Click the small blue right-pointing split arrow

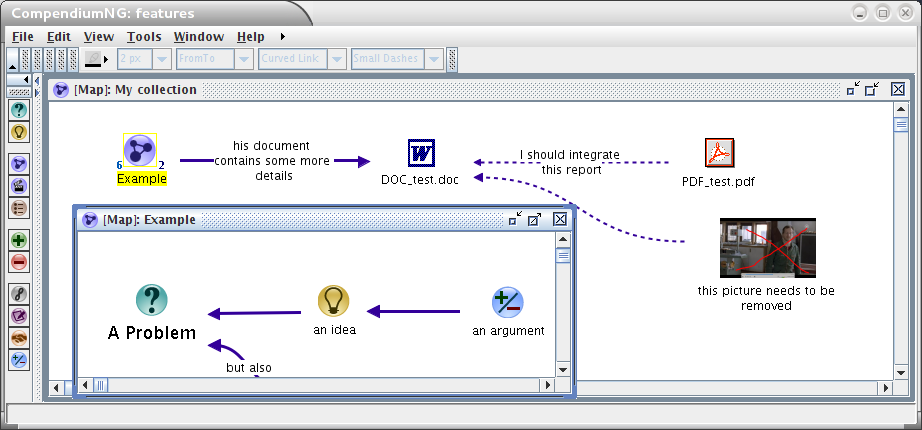(37, 92)
